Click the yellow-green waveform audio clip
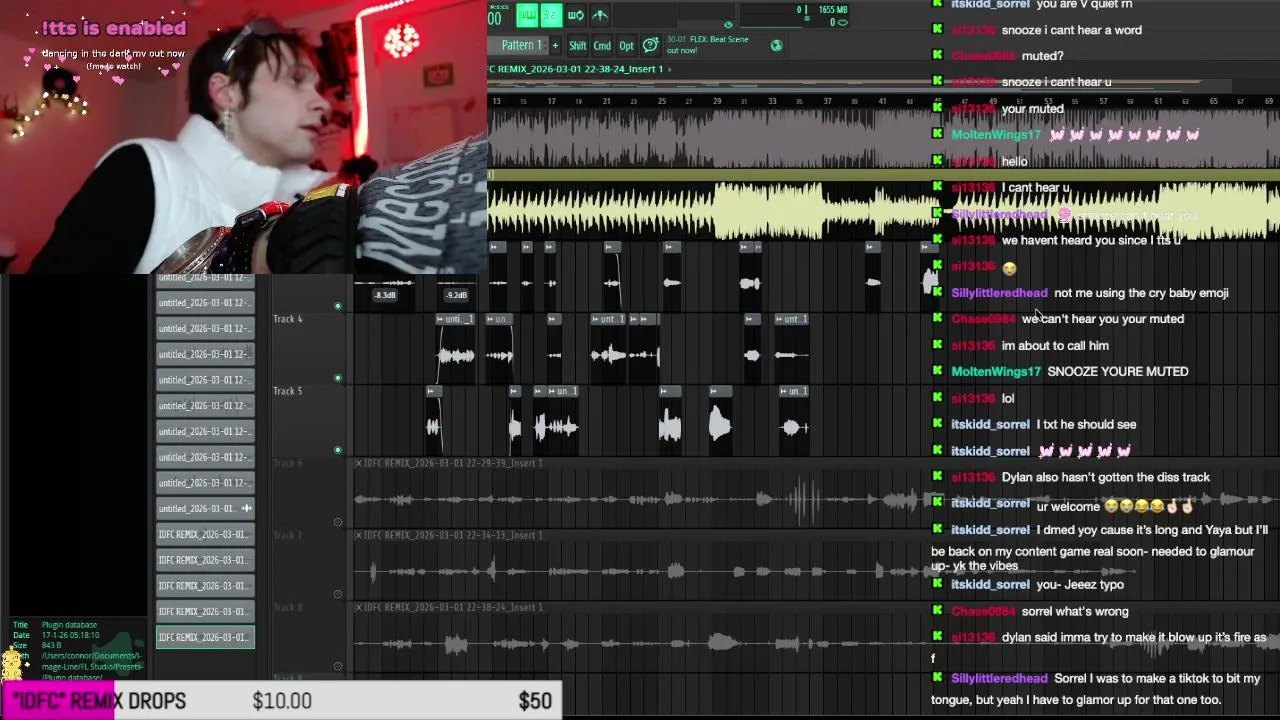Image resolution: width=1280 pixels, height=720 pixels. tap(883, 211)
